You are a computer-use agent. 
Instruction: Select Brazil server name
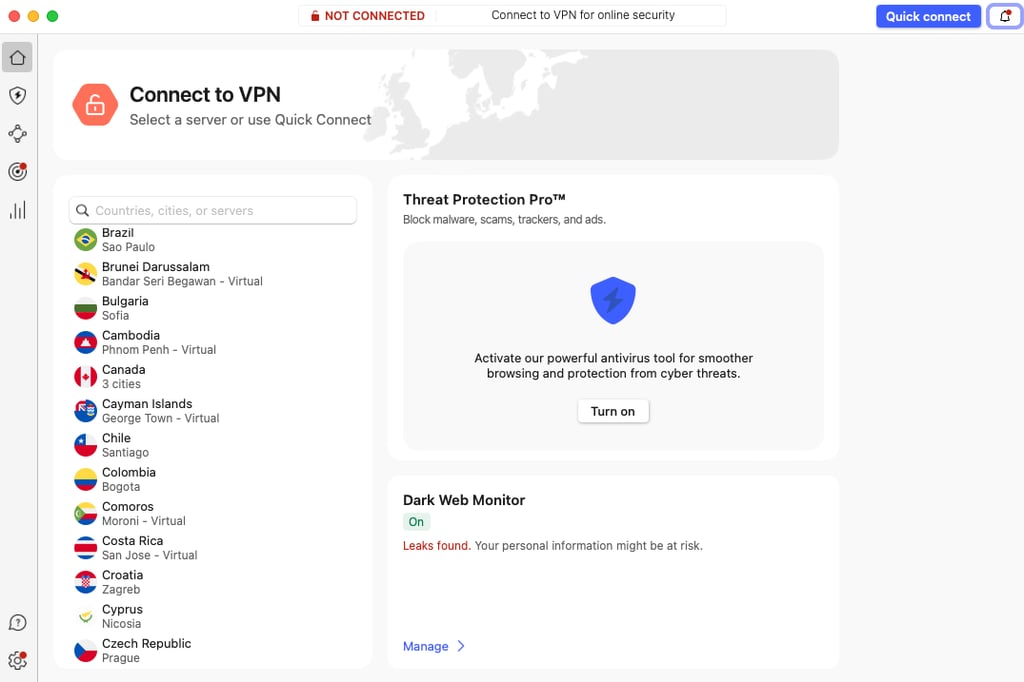tap(118, 233)
